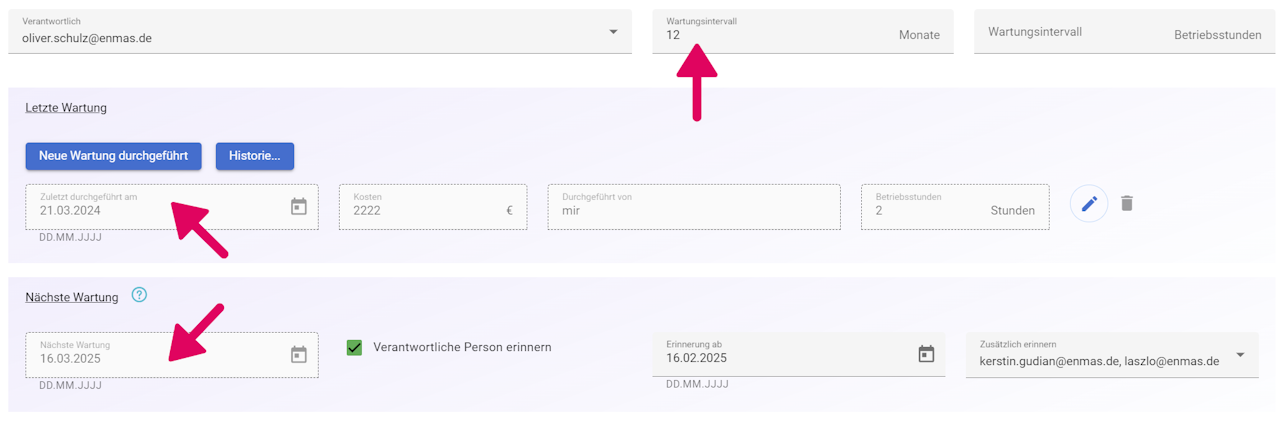Screen dimensions: 1280x424
Task: Click Neue Wartung durchgeführt button
Action: coord(113,156)
